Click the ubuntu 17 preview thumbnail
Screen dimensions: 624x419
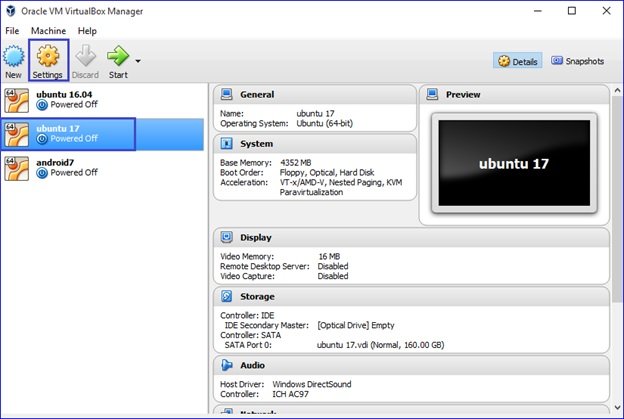click(514, 163)
